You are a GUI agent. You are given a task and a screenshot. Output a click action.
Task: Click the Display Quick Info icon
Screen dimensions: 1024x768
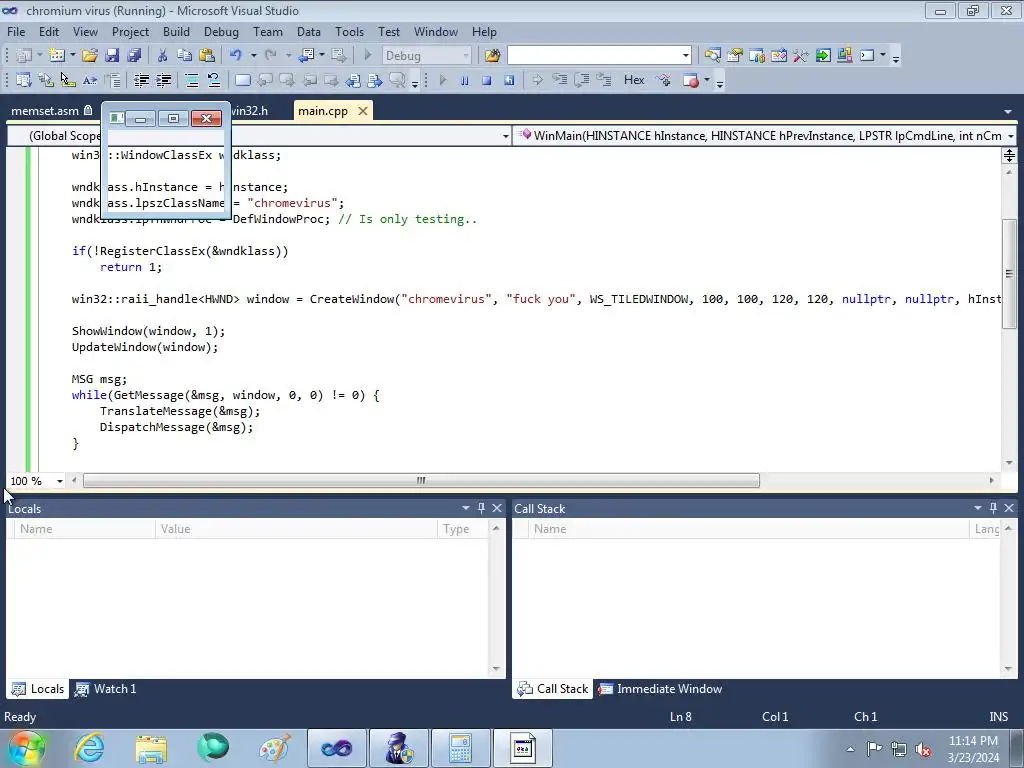68,80
